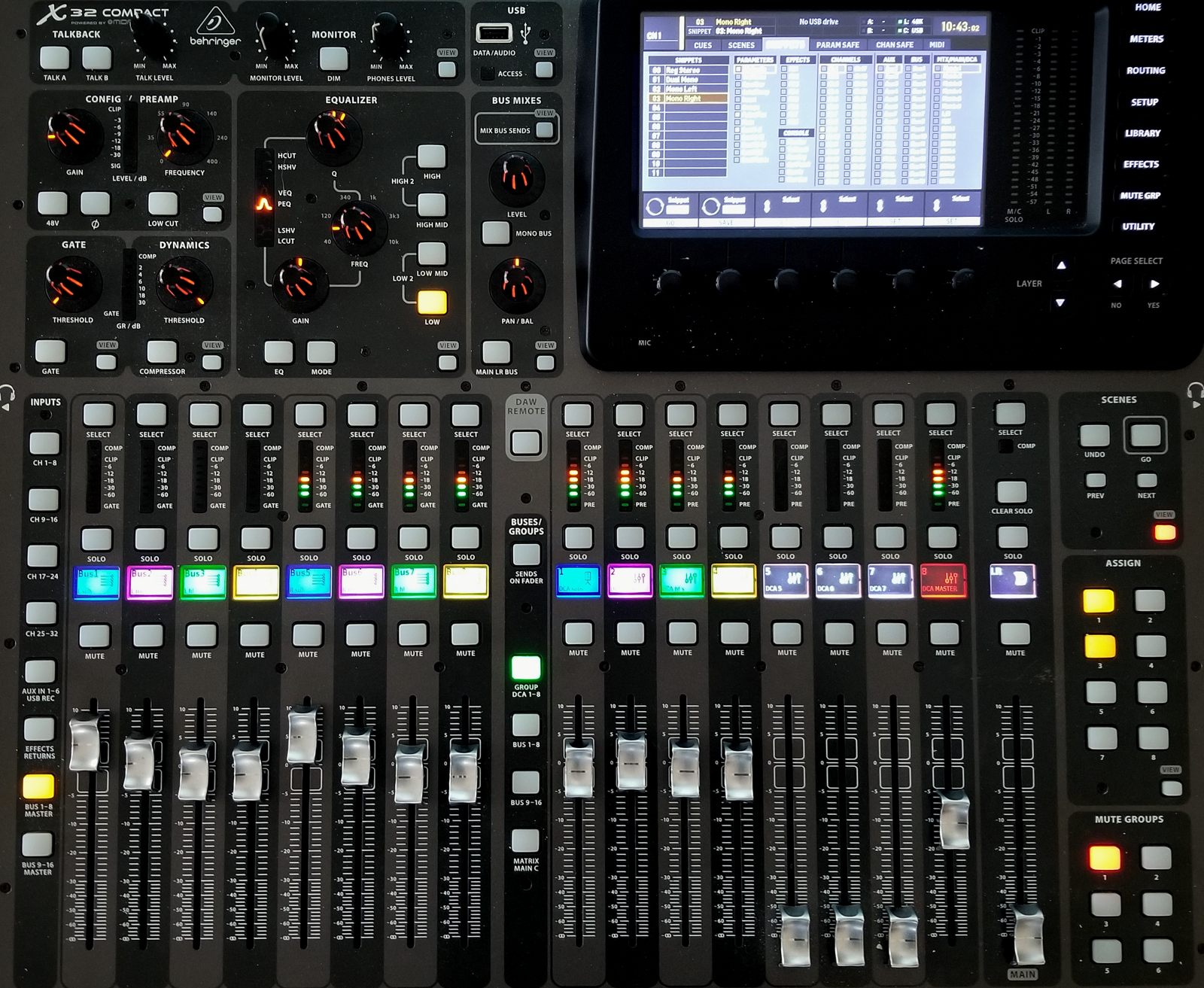Image resolution: width=1204 pixels, height=988 pixels.
Task: Click the scenes PREV button
Action: click(1096, 480)
